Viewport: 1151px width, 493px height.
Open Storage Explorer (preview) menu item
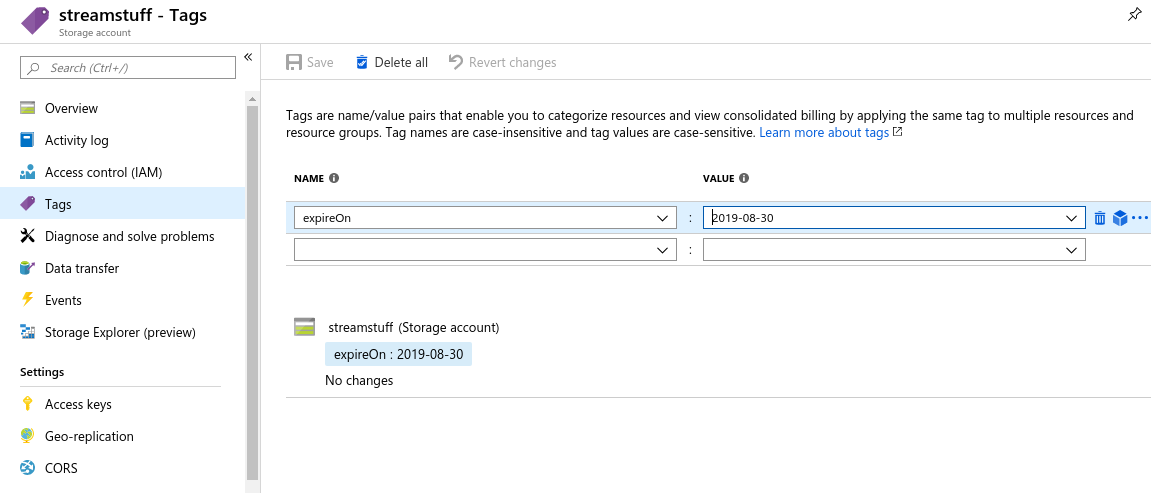pos(123,332)
